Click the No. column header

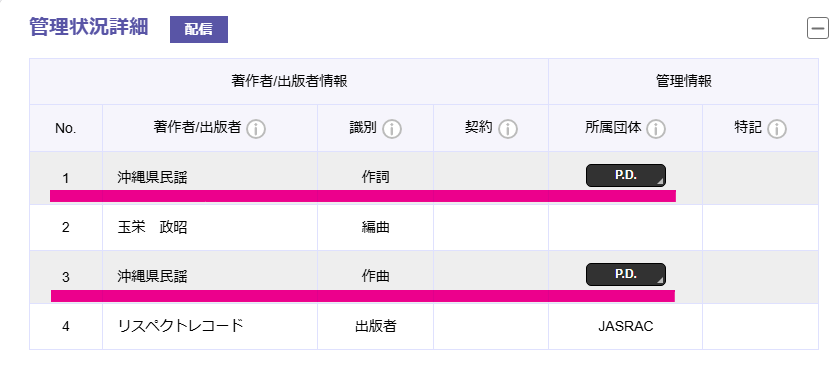(x=66, y=129)
